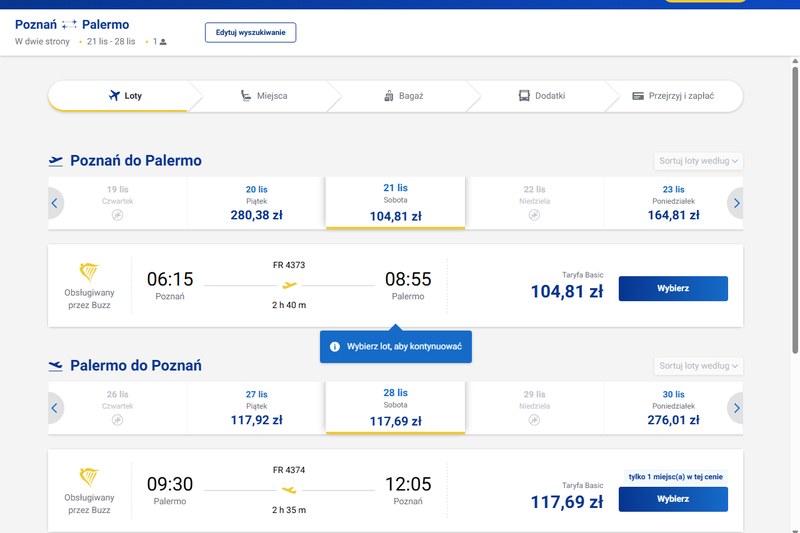The height and width of the screenshot is (533, 800).
Task: Go to the Bagaż step
Action: pyautogui.click(x=404, y=96)
